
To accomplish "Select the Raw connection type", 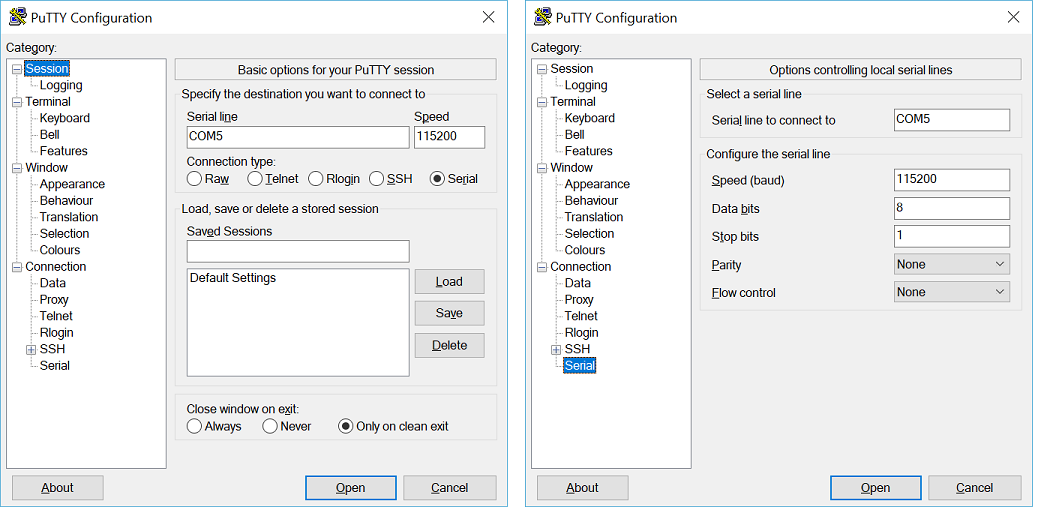I will coord(195,179).
